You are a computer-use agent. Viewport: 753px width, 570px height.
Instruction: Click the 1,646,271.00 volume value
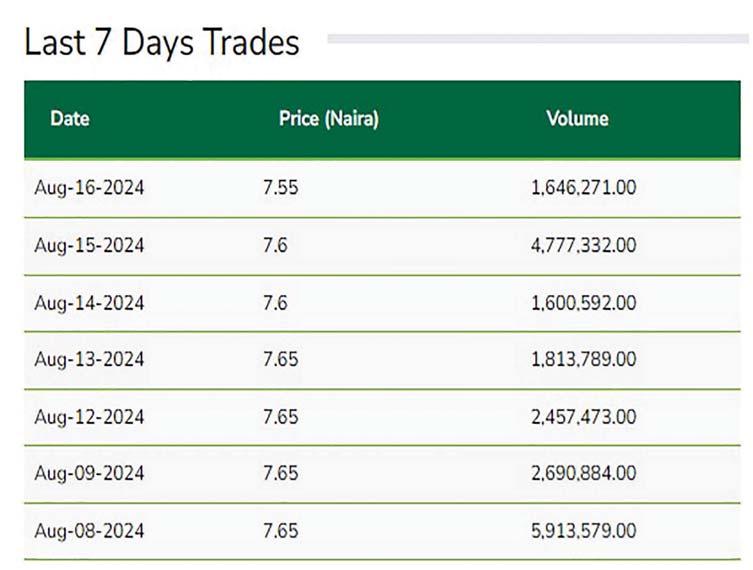point(584,187)
